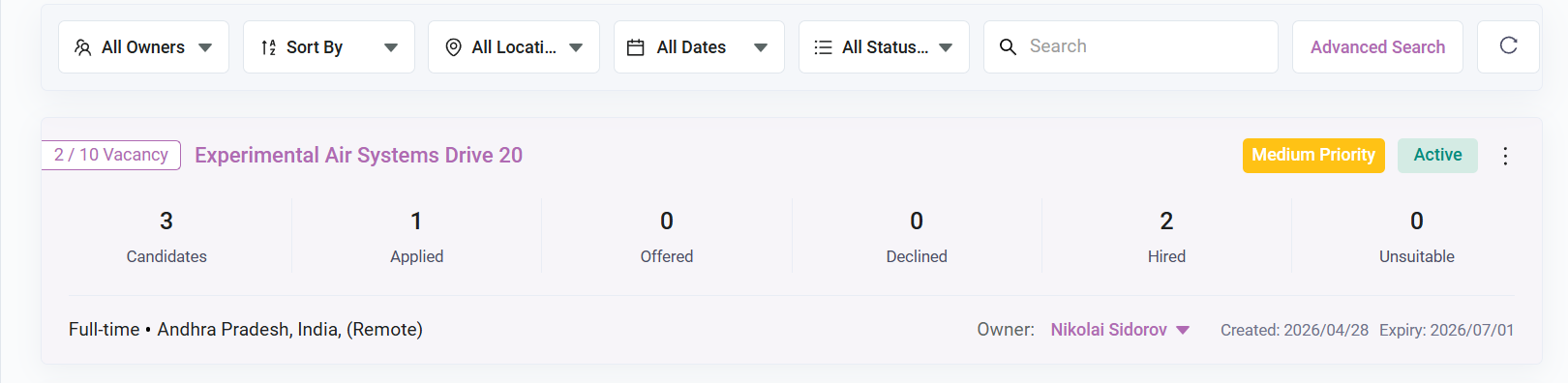Click the people icon in All Owners
The height and width of the screenshot is (383, 1568).
coord(83,47)
